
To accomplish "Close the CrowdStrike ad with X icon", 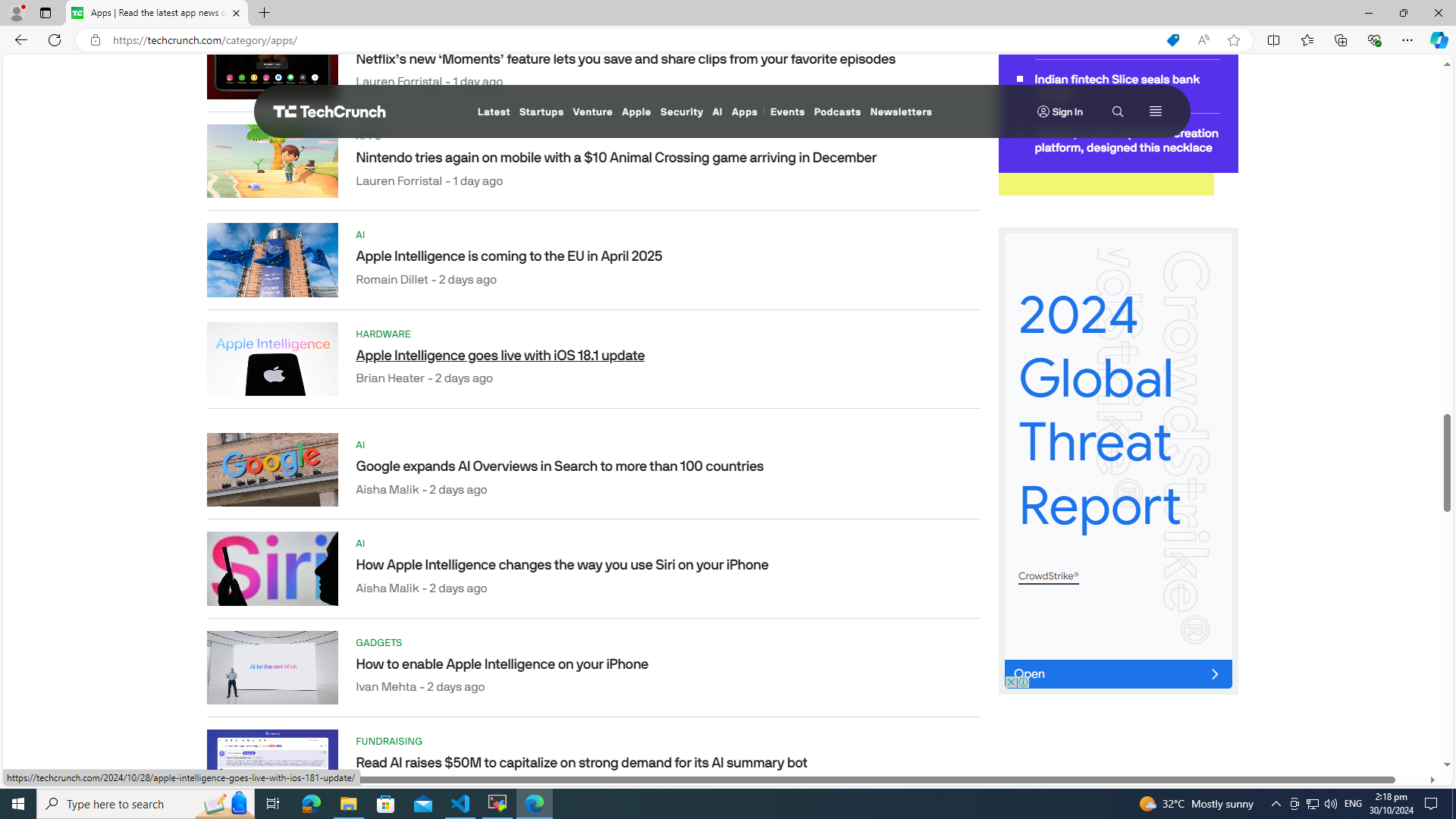I will (1010, 682).
